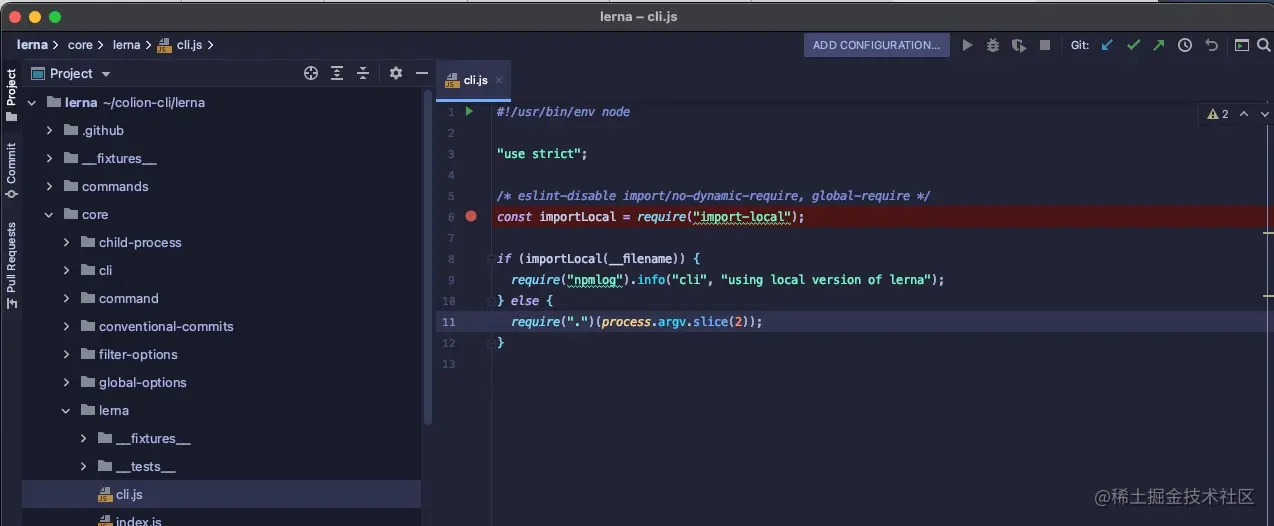
Task: Click the Collapse All icon in the Project panel
Action: [x=363, y=73]
